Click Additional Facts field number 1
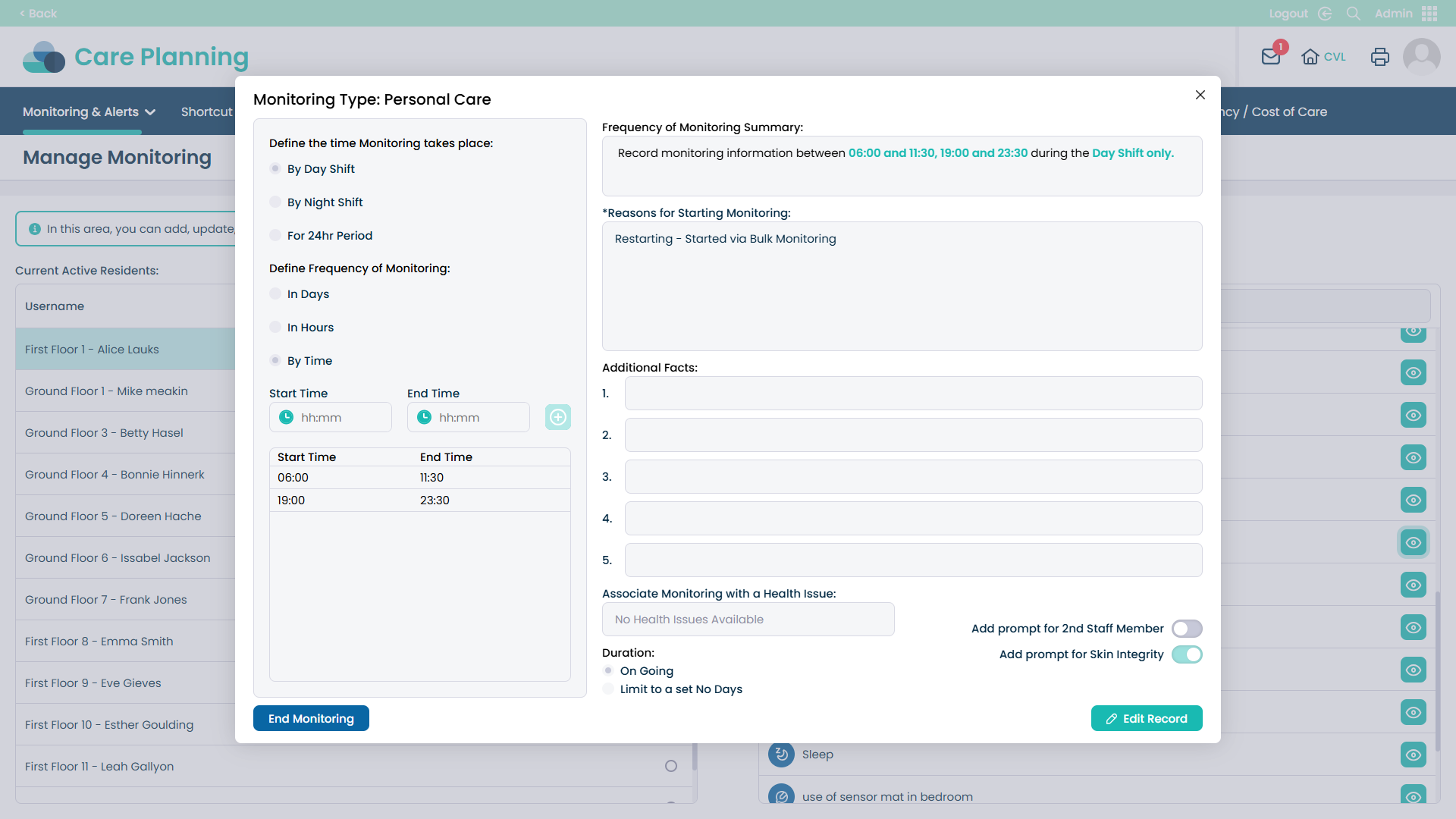Screen dimensions: 1456x819 click(913, 394)
